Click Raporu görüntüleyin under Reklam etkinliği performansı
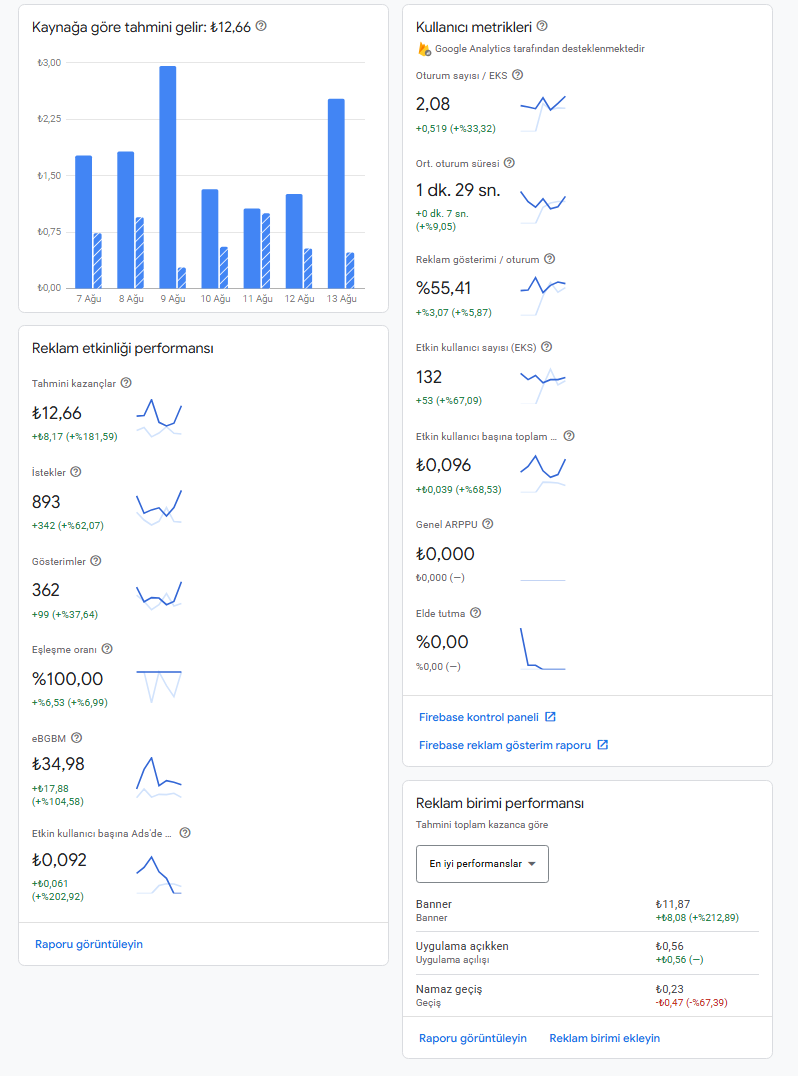The height and width of the screenshot is (1076, 798). 89,944
